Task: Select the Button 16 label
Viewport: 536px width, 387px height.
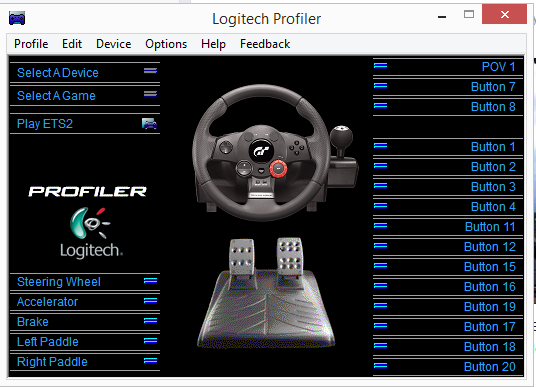Action: point(490,286)
